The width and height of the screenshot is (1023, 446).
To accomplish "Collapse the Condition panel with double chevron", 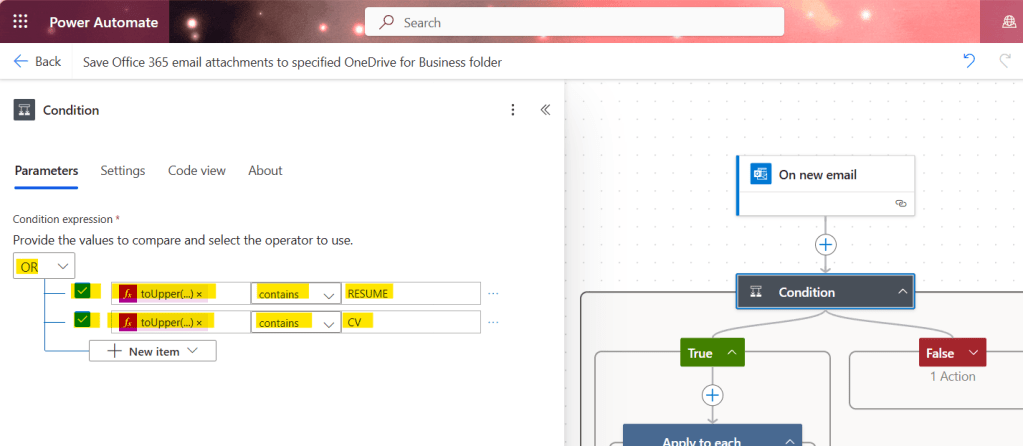I will [x=545, y=110].
